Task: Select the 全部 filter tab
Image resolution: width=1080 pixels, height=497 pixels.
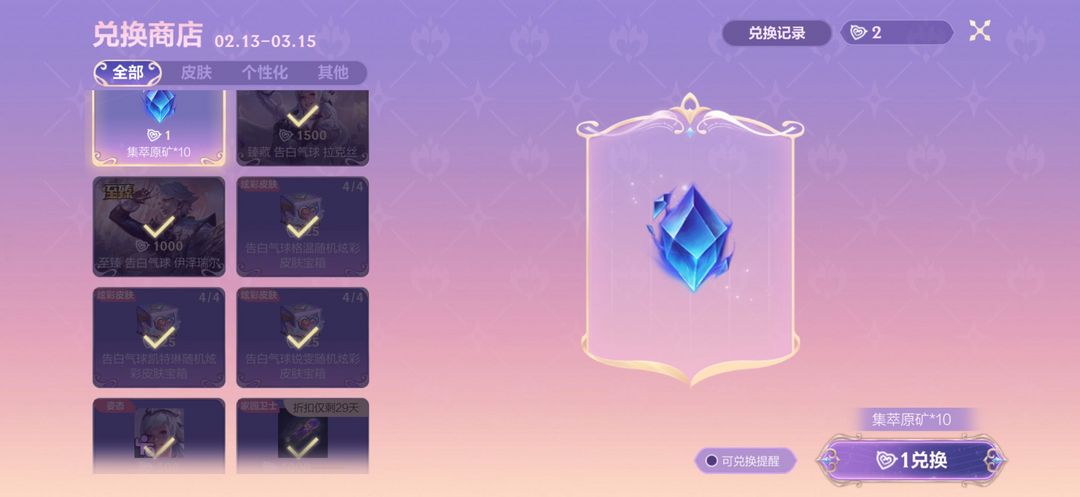Action: pyautogui.click(x=127, y=72)
